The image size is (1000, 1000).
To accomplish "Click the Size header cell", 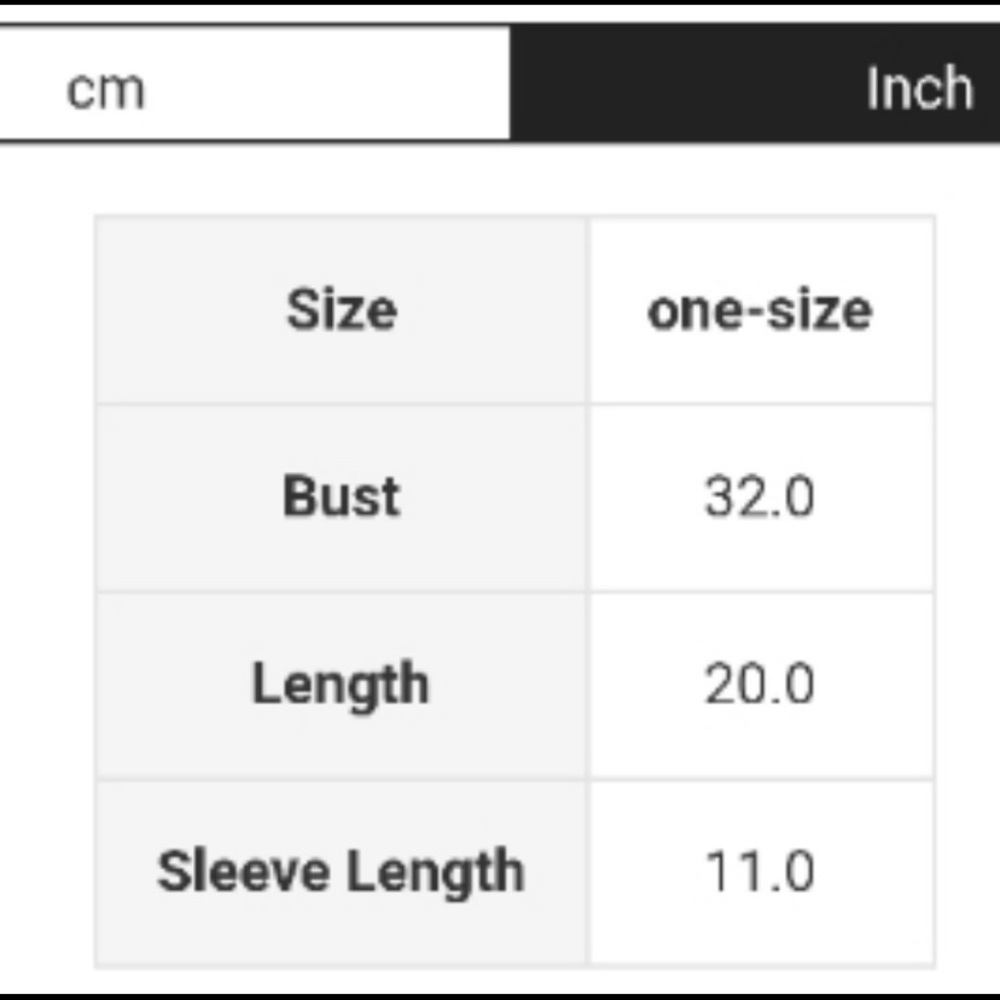I will 341,309.
